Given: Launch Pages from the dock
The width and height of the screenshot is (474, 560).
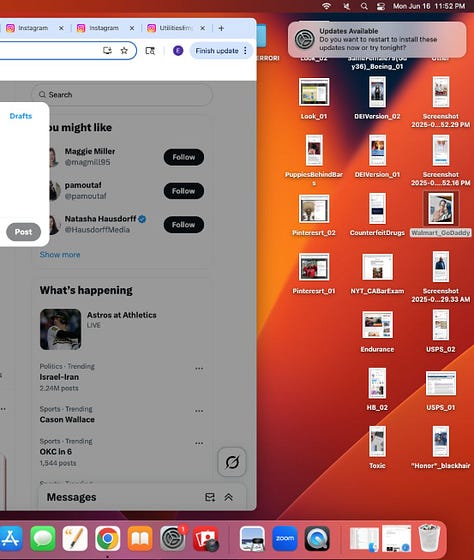Looking at the screenshot, I should click(75, 538).
